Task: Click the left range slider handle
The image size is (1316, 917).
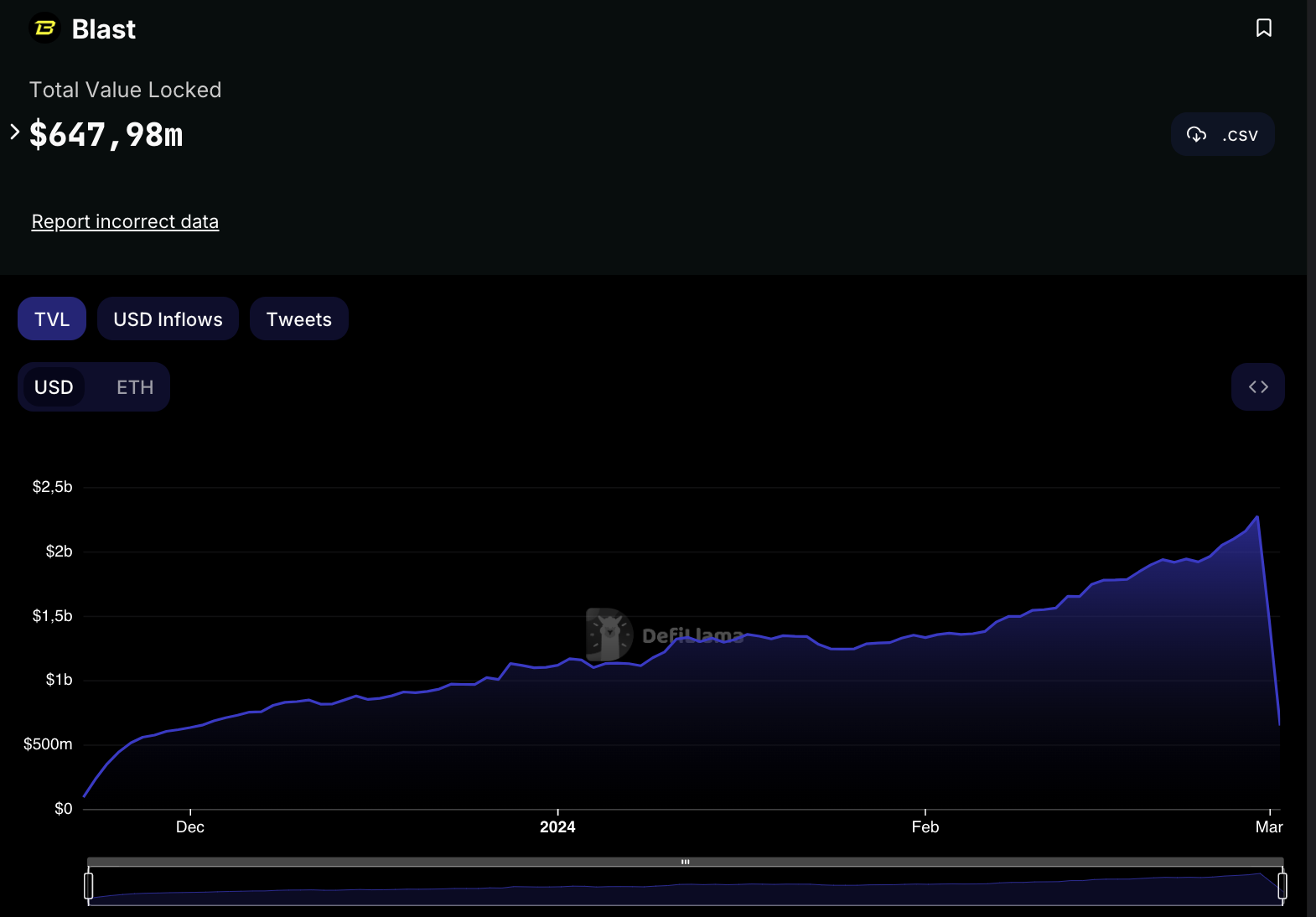Action: coord(89,885)
